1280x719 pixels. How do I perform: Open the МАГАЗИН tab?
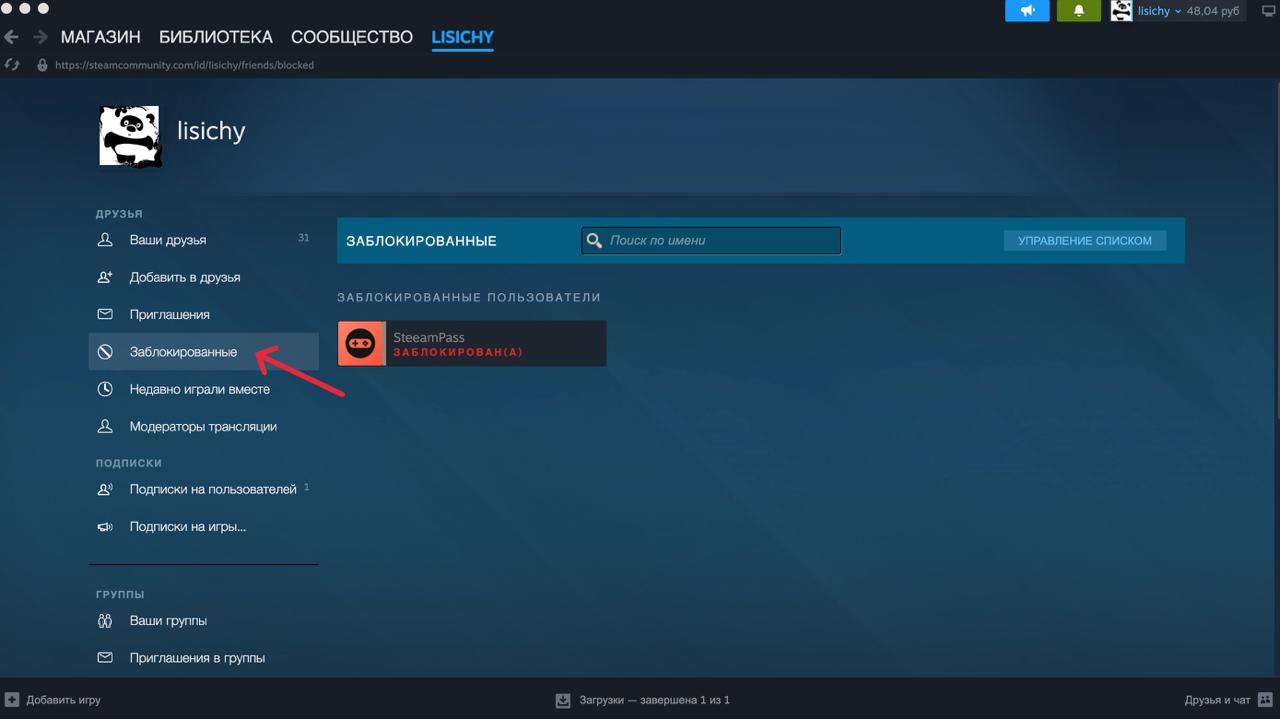pos(100,37)
